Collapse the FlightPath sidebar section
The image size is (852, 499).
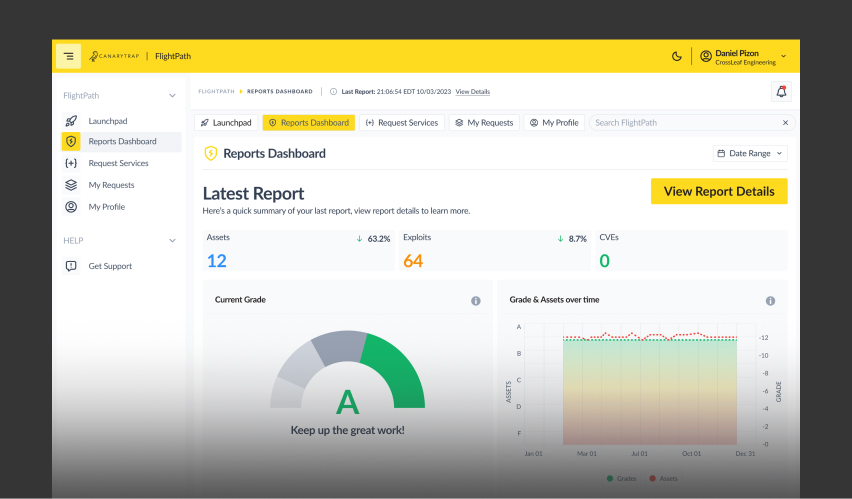point(172,96)
